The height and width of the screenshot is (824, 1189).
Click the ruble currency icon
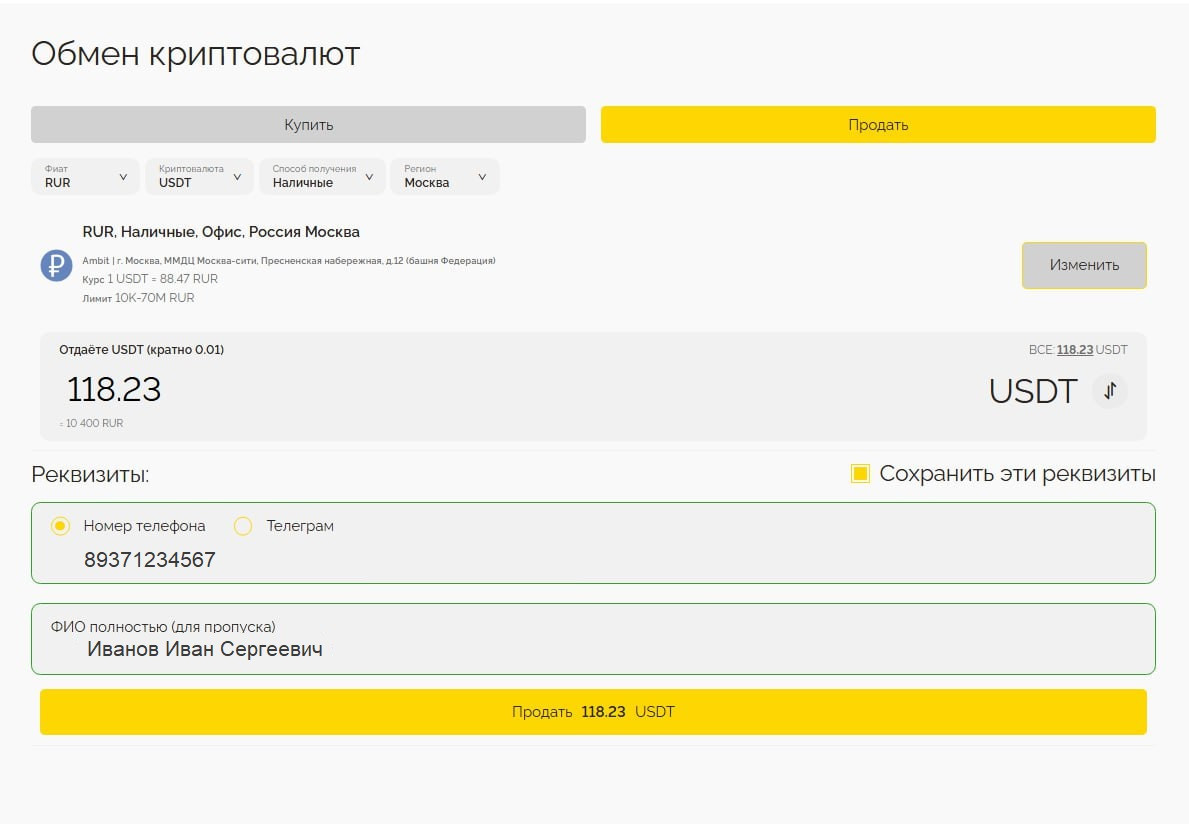(56, 266)
